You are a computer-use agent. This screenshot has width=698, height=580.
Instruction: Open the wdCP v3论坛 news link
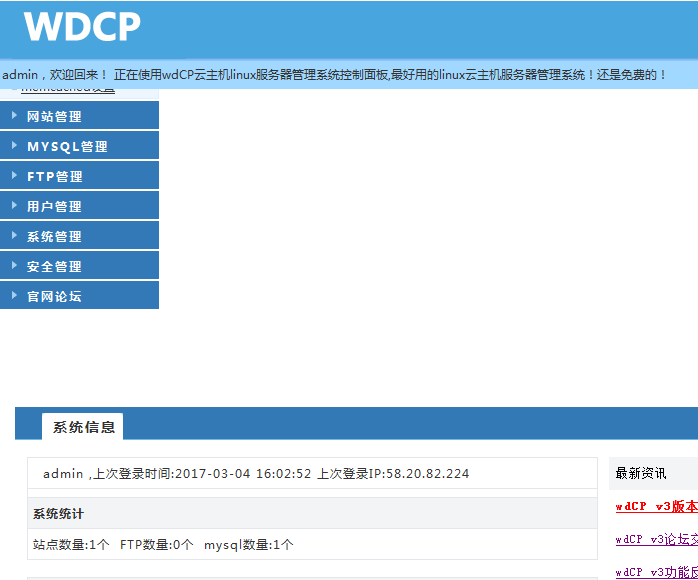click(657, 539)
